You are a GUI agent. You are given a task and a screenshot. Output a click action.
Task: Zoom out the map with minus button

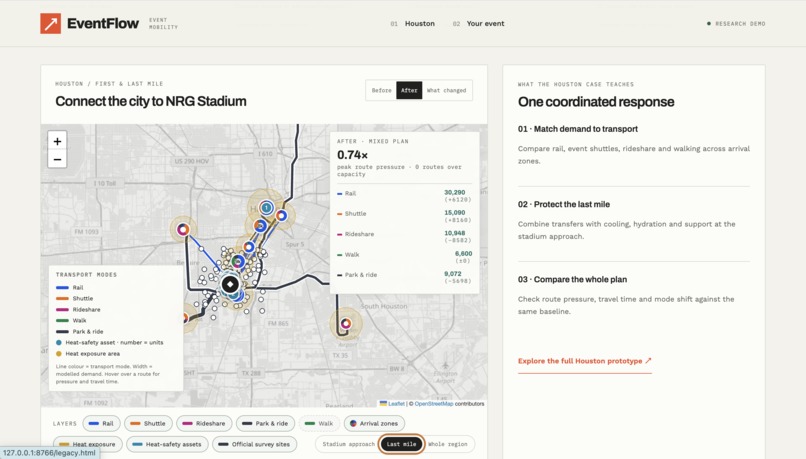[57, 159]
